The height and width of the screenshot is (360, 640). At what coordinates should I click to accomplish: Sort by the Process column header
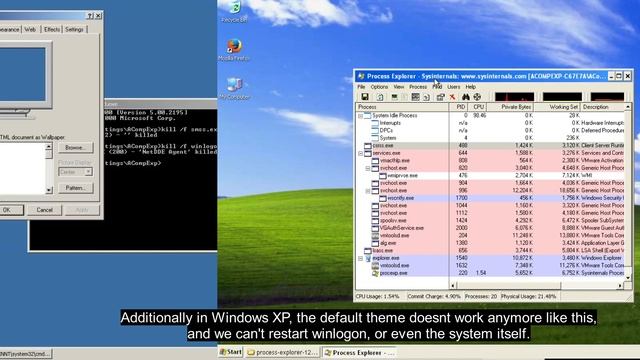[x=402, y=107]
